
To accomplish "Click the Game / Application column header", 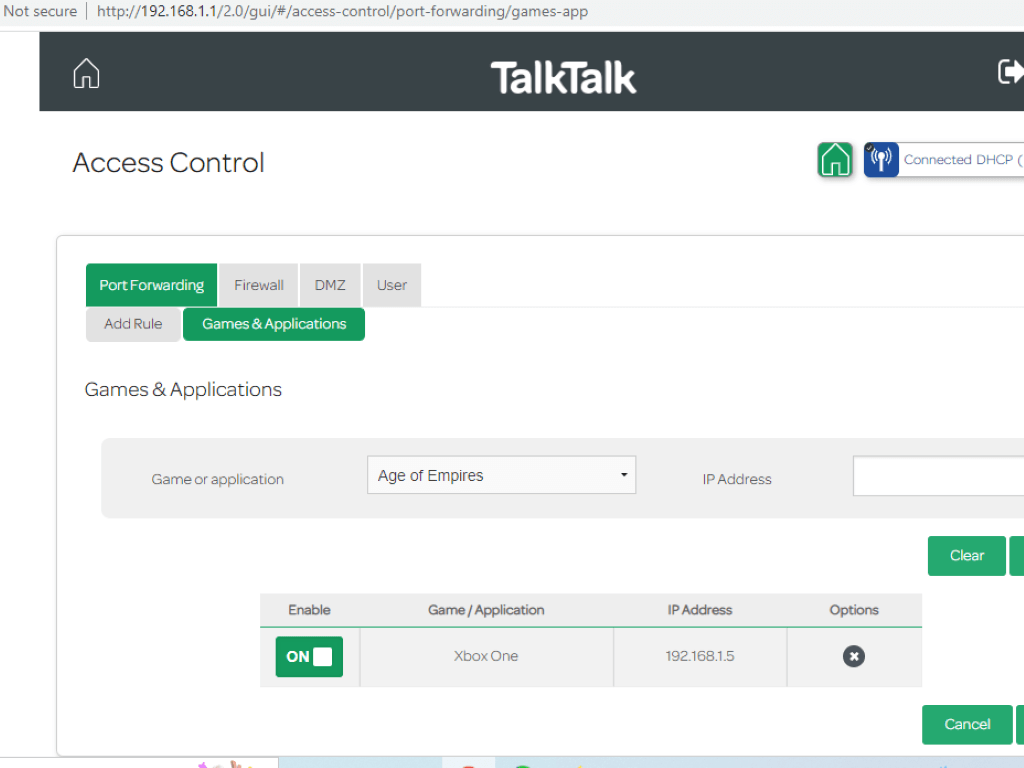I will [x=486, y=610].
